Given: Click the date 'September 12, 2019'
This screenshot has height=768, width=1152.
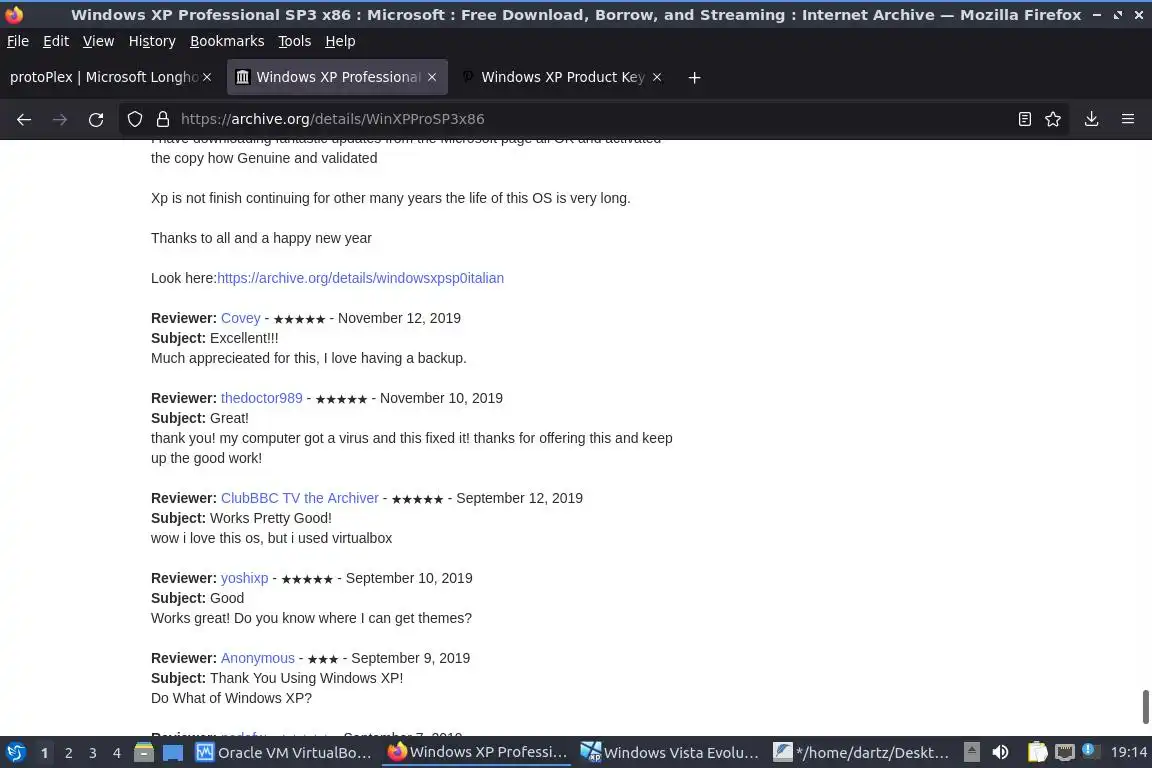Looking at the screenshot, I should click(x=519, y=498).
